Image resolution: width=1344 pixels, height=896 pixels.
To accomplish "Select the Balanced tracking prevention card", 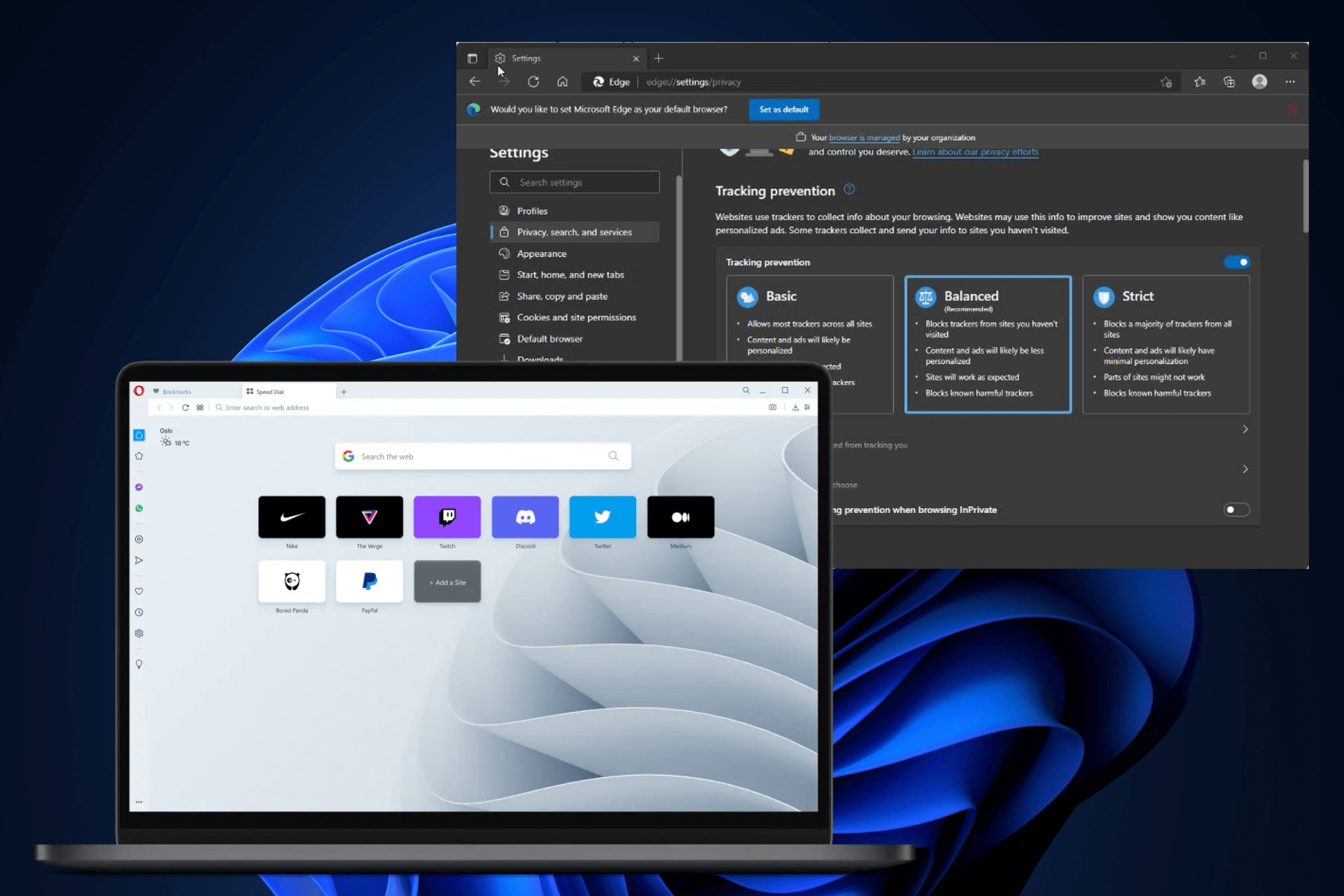I will coord(988,344).
